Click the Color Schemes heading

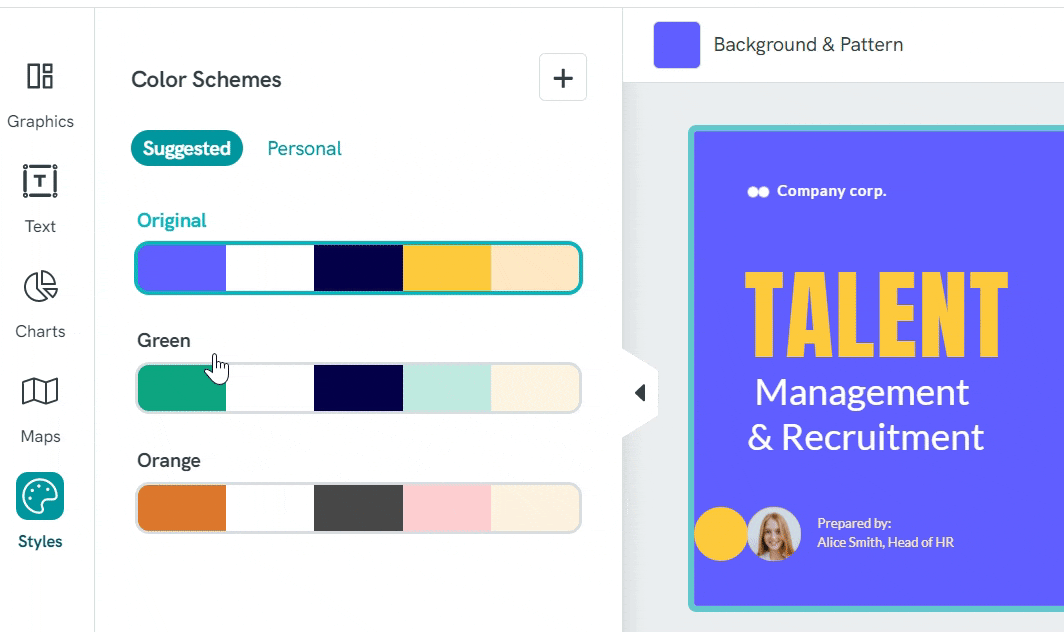[x=206, y=80]
